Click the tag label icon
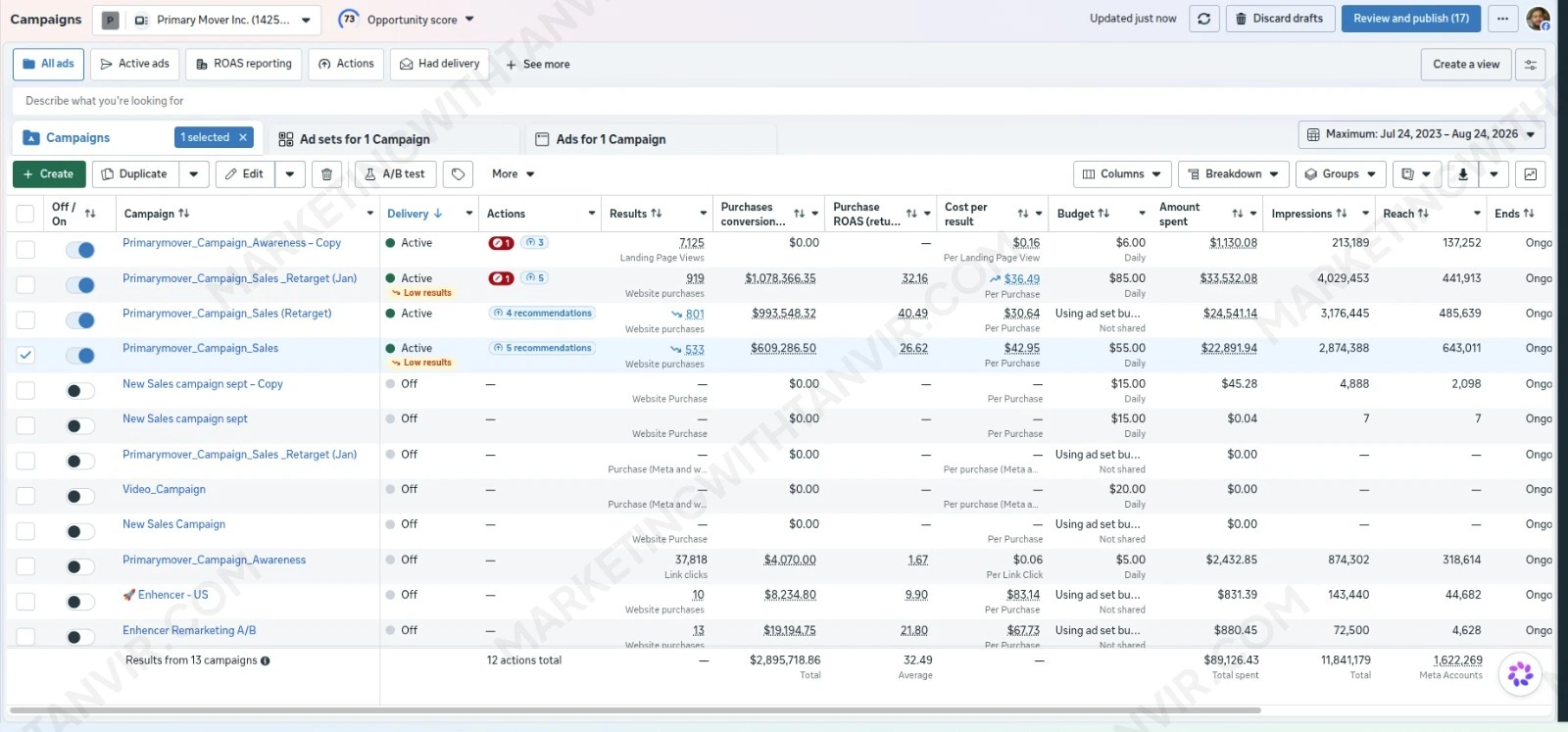 458,174
